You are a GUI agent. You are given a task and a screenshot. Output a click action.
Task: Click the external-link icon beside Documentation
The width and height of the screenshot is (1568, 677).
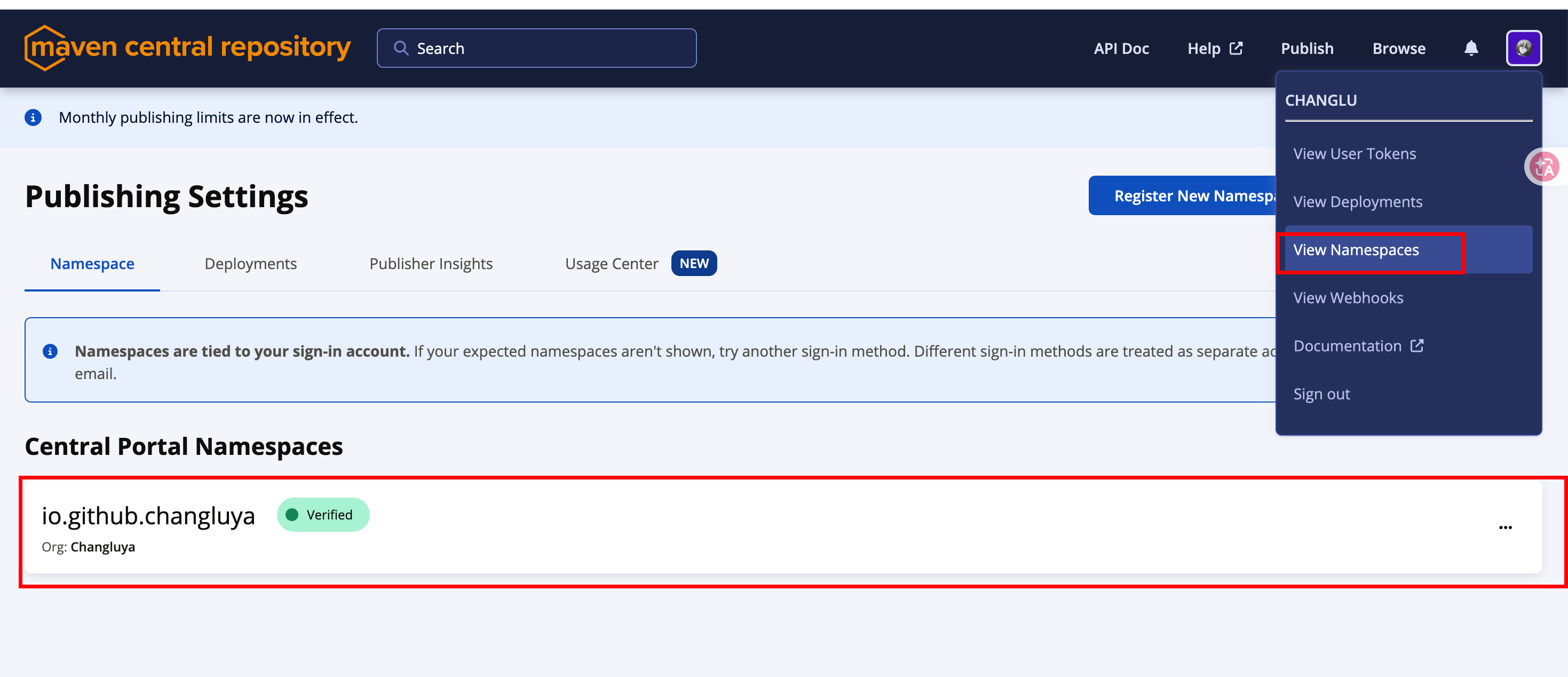tap(1417, 346)
